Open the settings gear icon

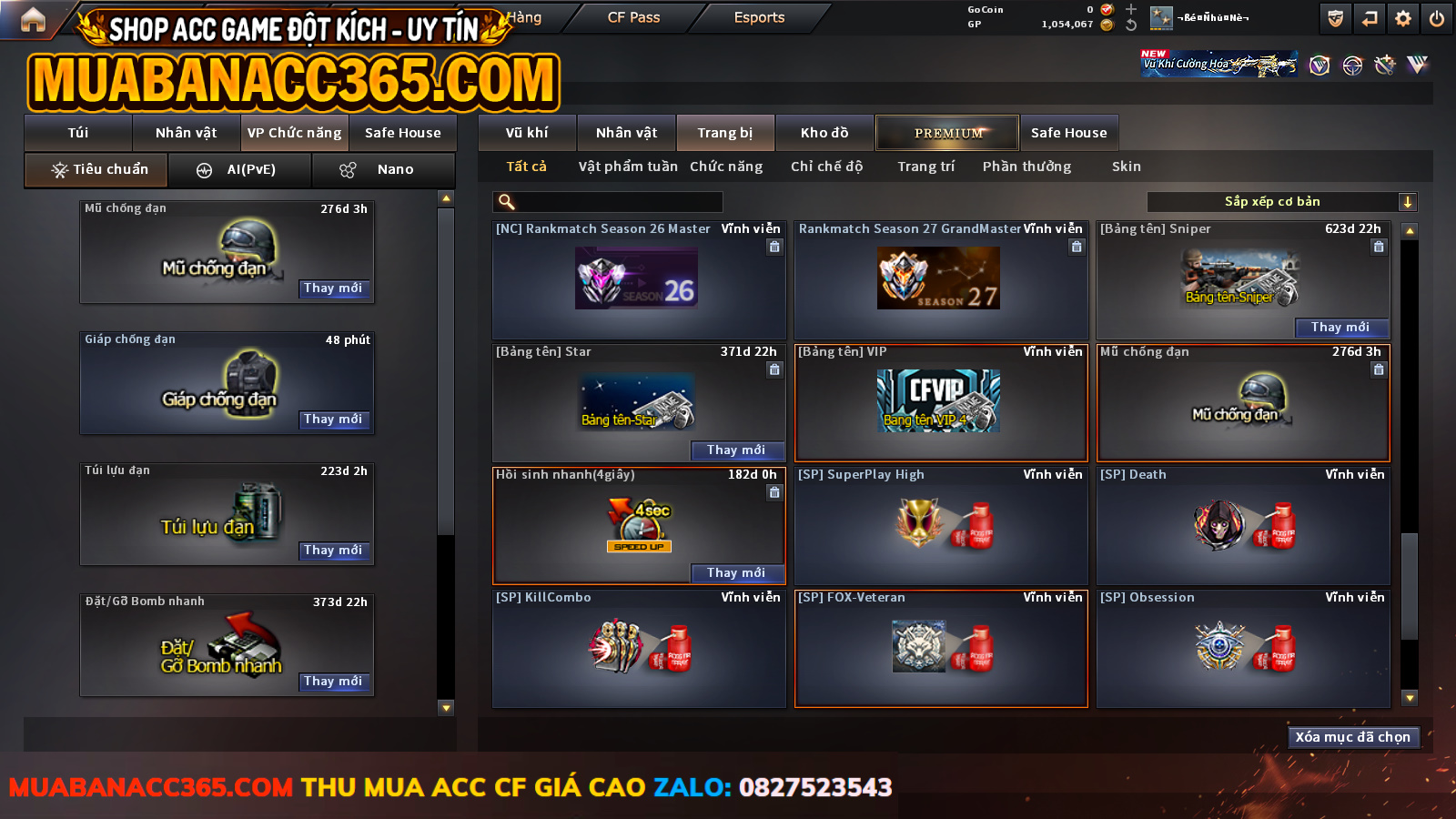[x=1403, y=18]
